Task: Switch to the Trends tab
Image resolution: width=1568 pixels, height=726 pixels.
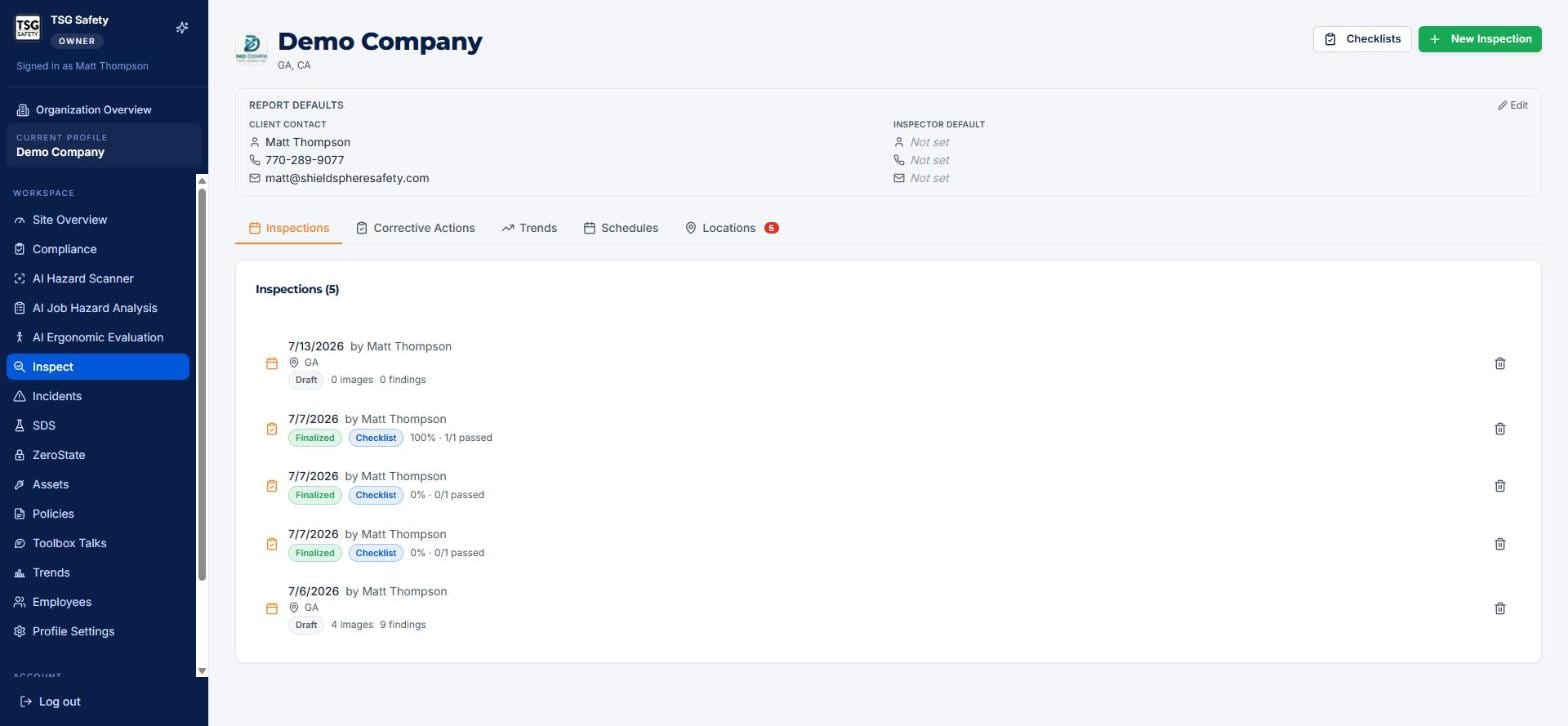Action: tap(529, 228)
